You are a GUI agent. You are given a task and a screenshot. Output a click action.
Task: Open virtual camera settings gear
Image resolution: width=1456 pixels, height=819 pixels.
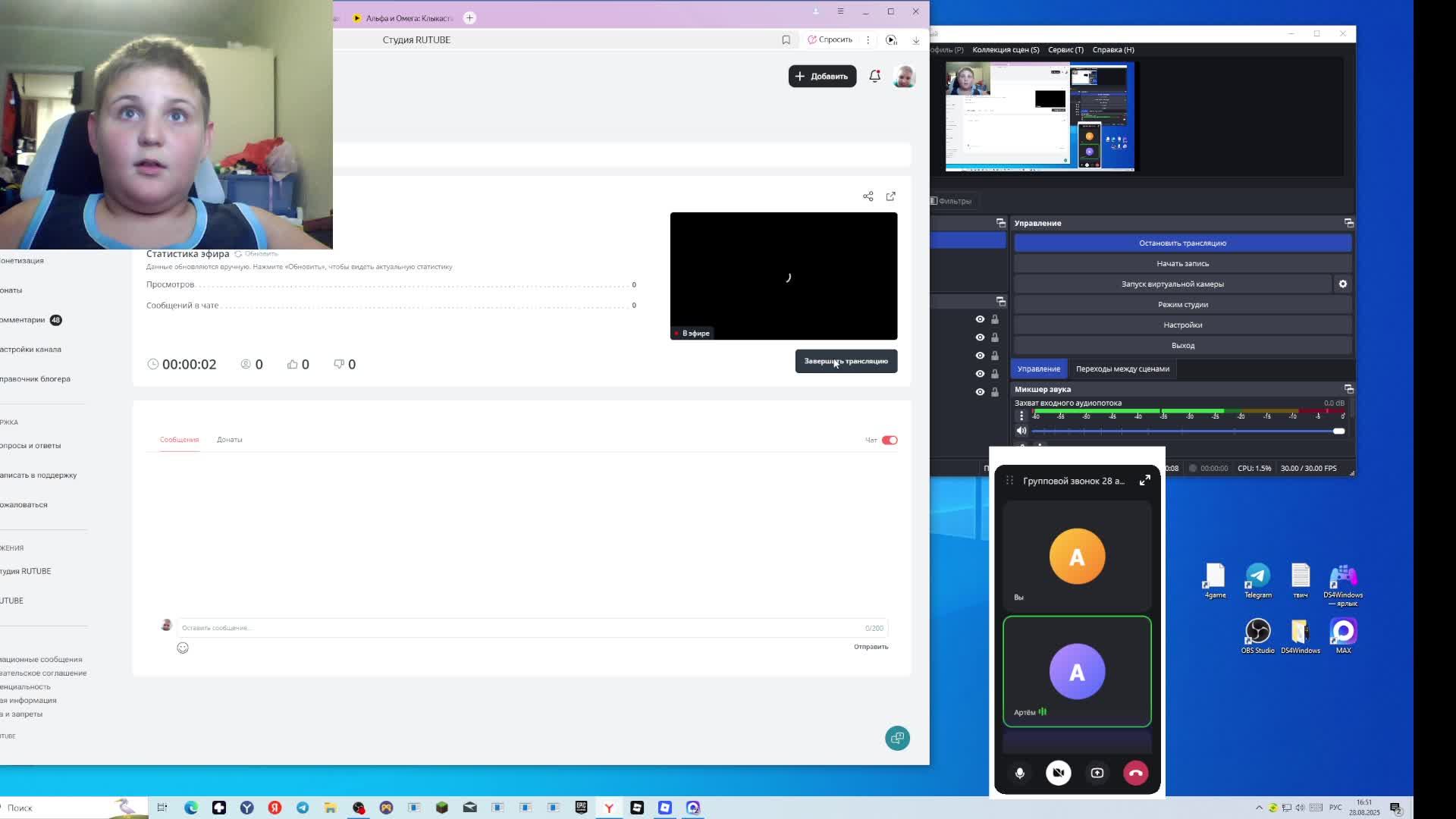[1342, 284]
